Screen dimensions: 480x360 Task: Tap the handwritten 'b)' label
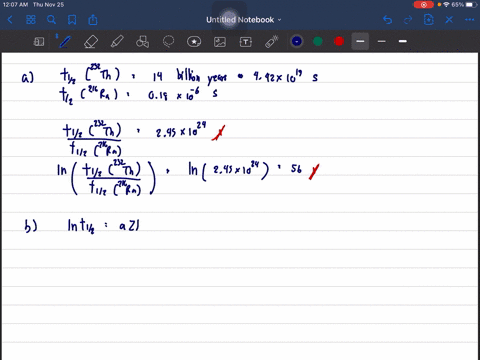(31, 226)
